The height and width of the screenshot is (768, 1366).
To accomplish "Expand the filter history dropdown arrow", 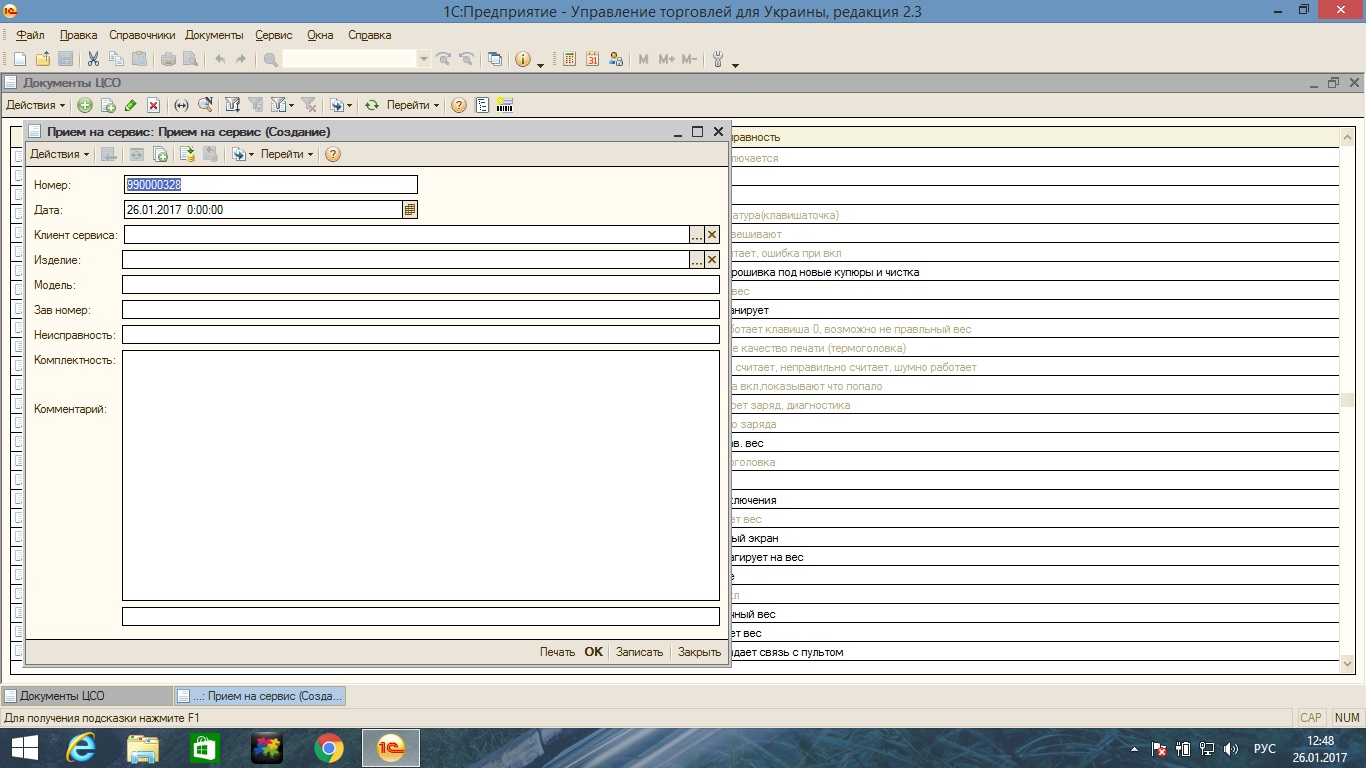I will click(291, 105).
